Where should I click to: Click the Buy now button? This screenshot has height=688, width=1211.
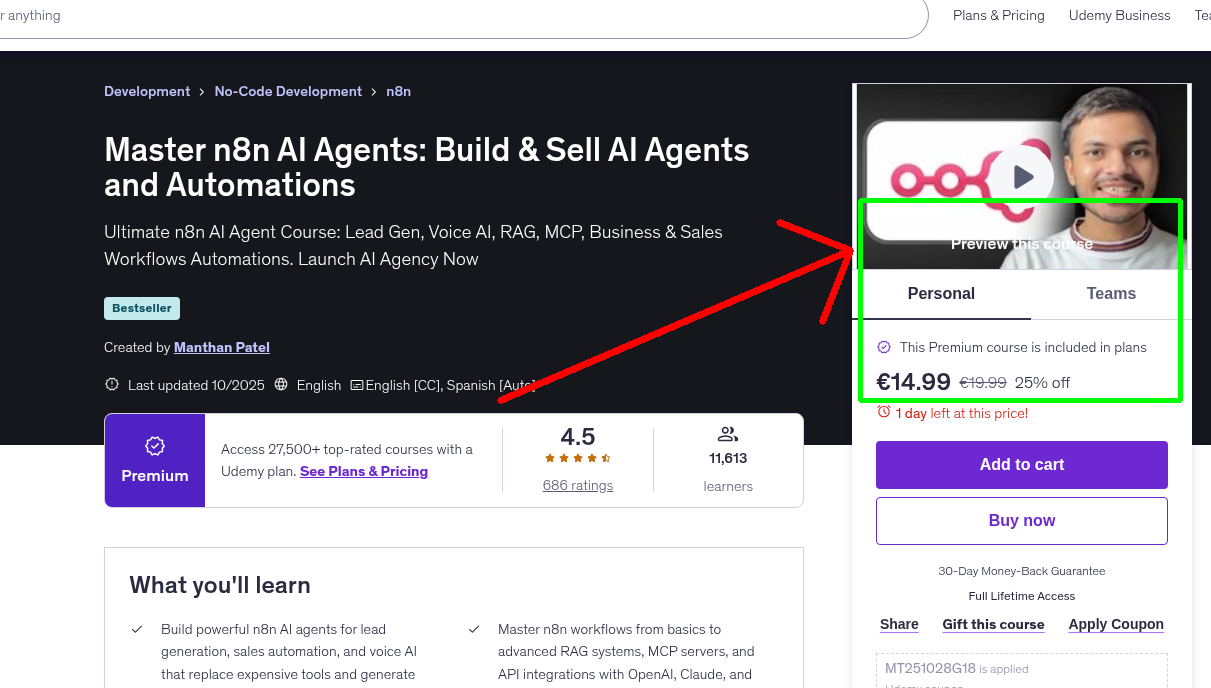1021,520
